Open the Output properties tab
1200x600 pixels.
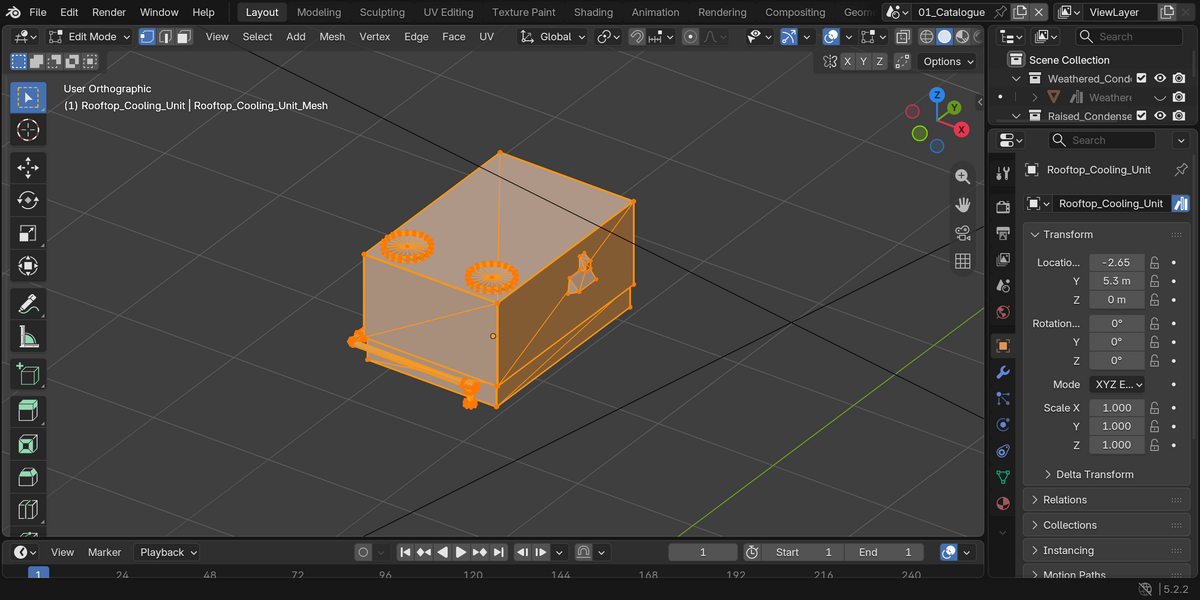[x=1003, y=233]
